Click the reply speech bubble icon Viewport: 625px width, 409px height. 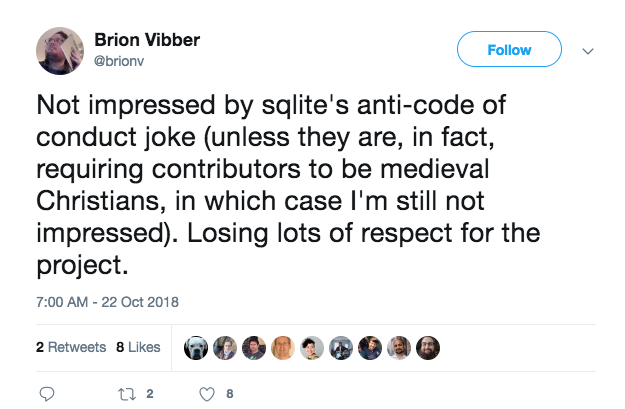[x=47, y=393]
